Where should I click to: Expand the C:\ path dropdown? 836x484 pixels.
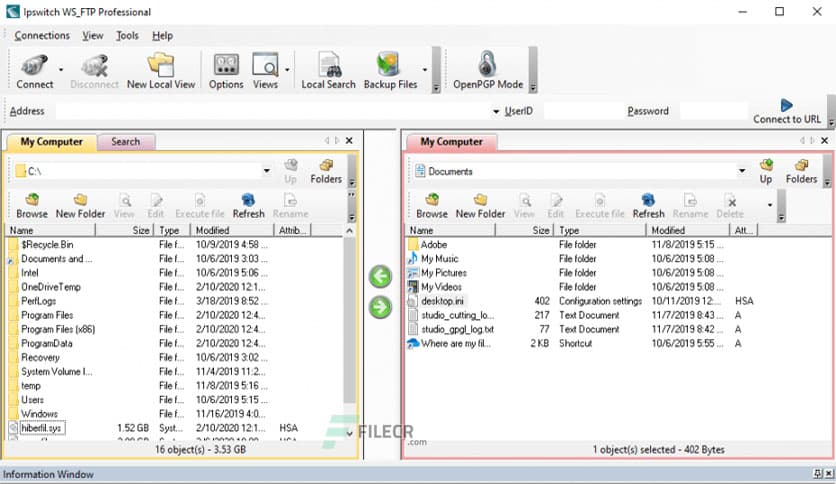pyautogui.click(x=267, y=171)
